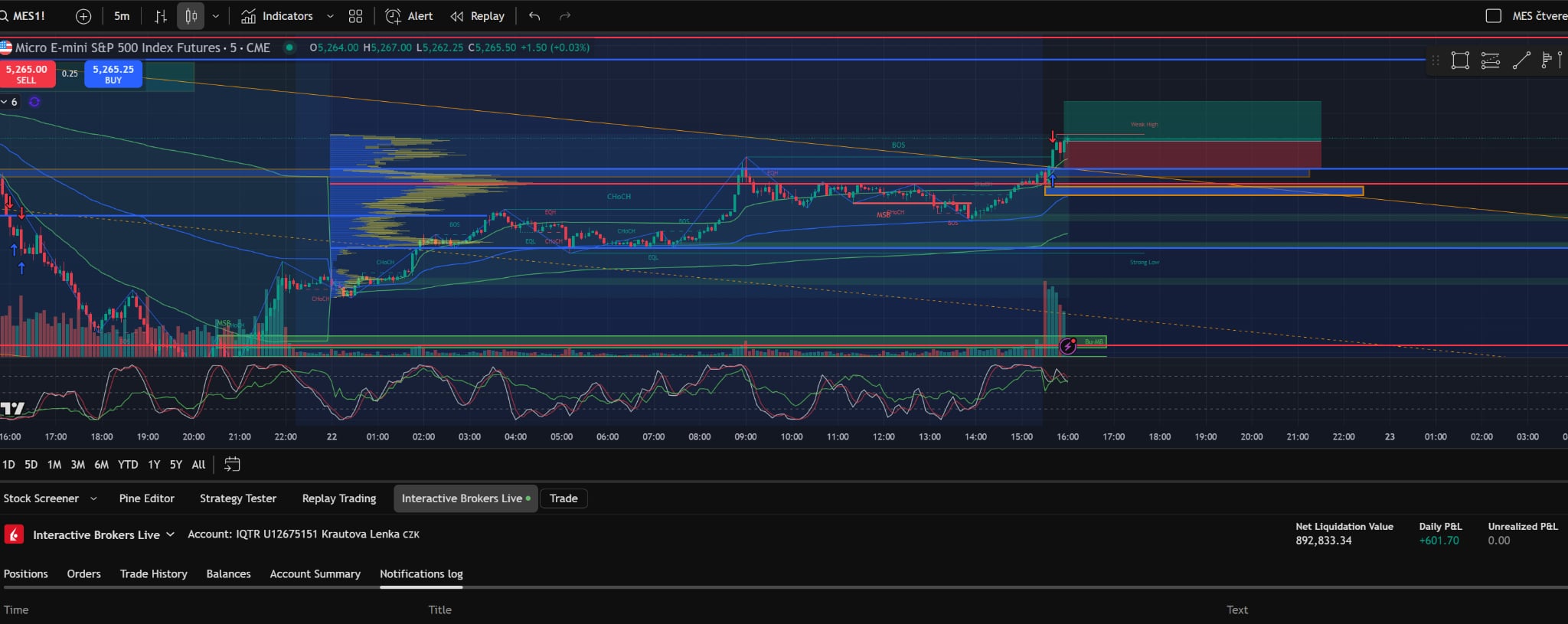This screenshot has height=624, width=1568.
Task: Expand the Stock Screener dropdown chevron
Action: click(93, 498)
